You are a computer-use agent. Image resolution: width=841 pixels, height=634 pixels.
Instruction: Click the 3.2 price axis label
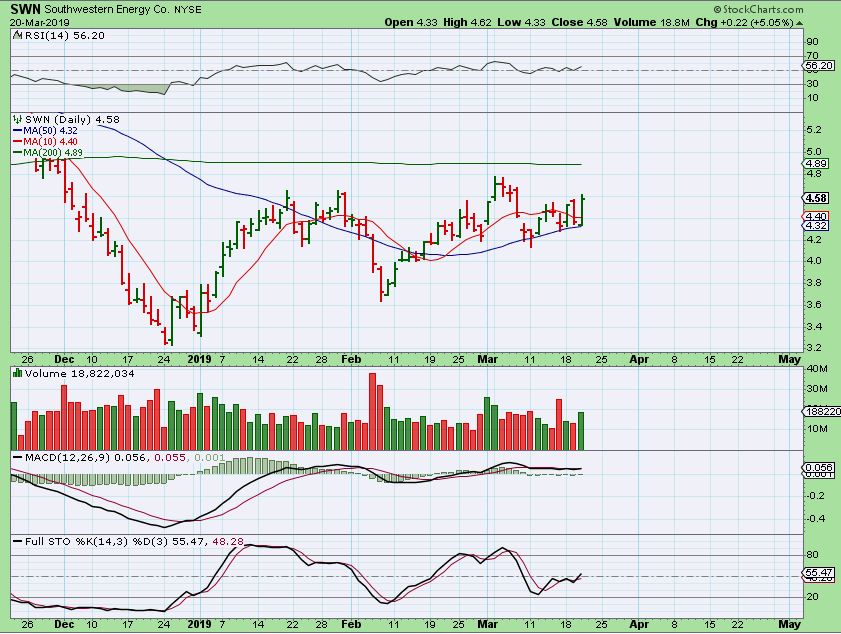pos(814,348)
